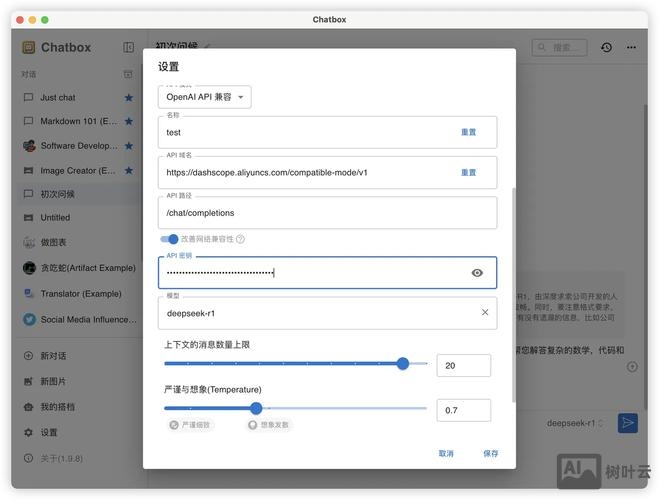
Task: Open the three-dots more menu
Action: coord(631,47)
